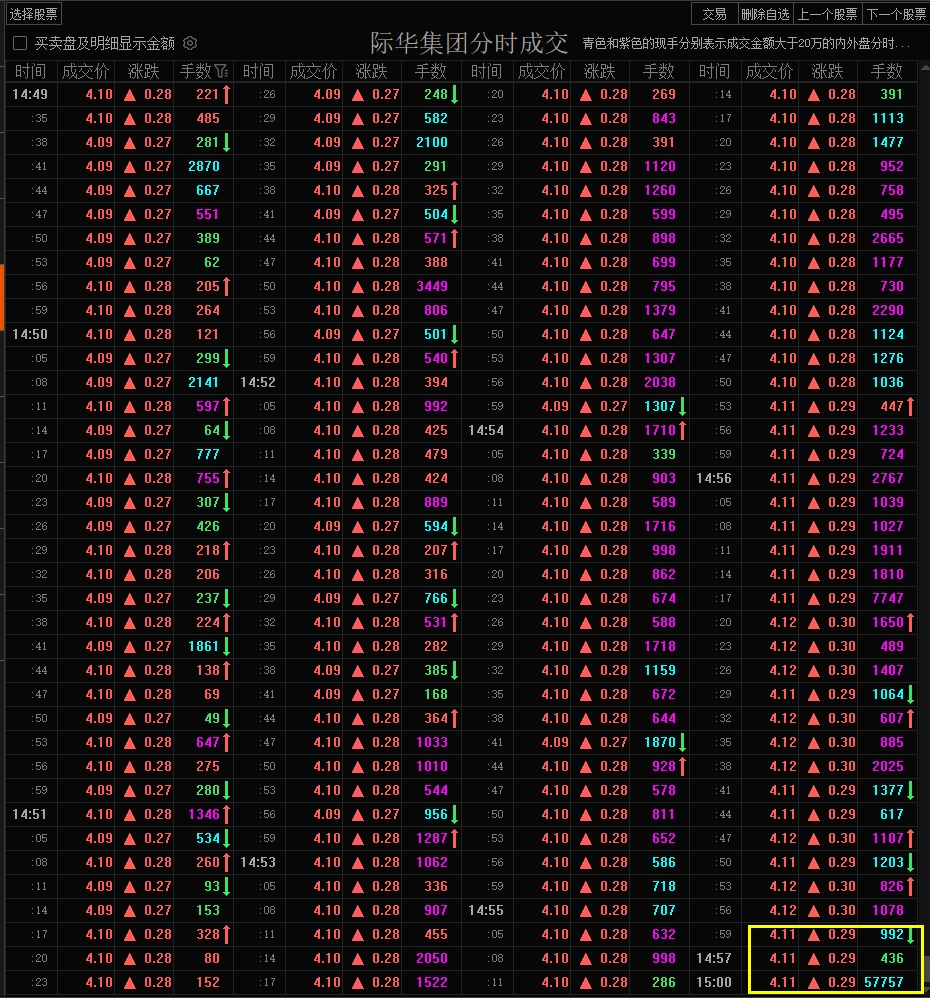Click the 2141 volume cell
The image size is (930, 998).
[204, 383]
